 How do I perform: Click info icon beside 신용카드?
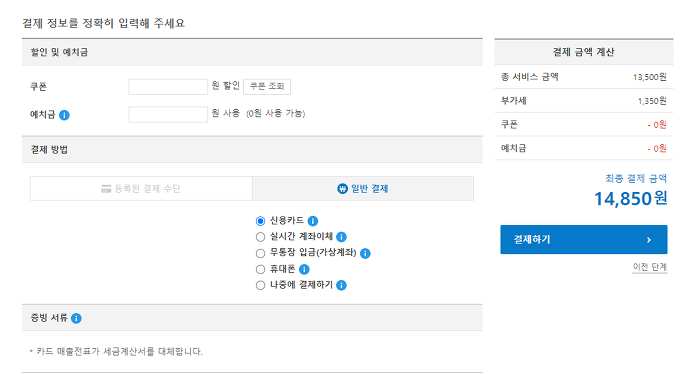[x=313, y=221]
